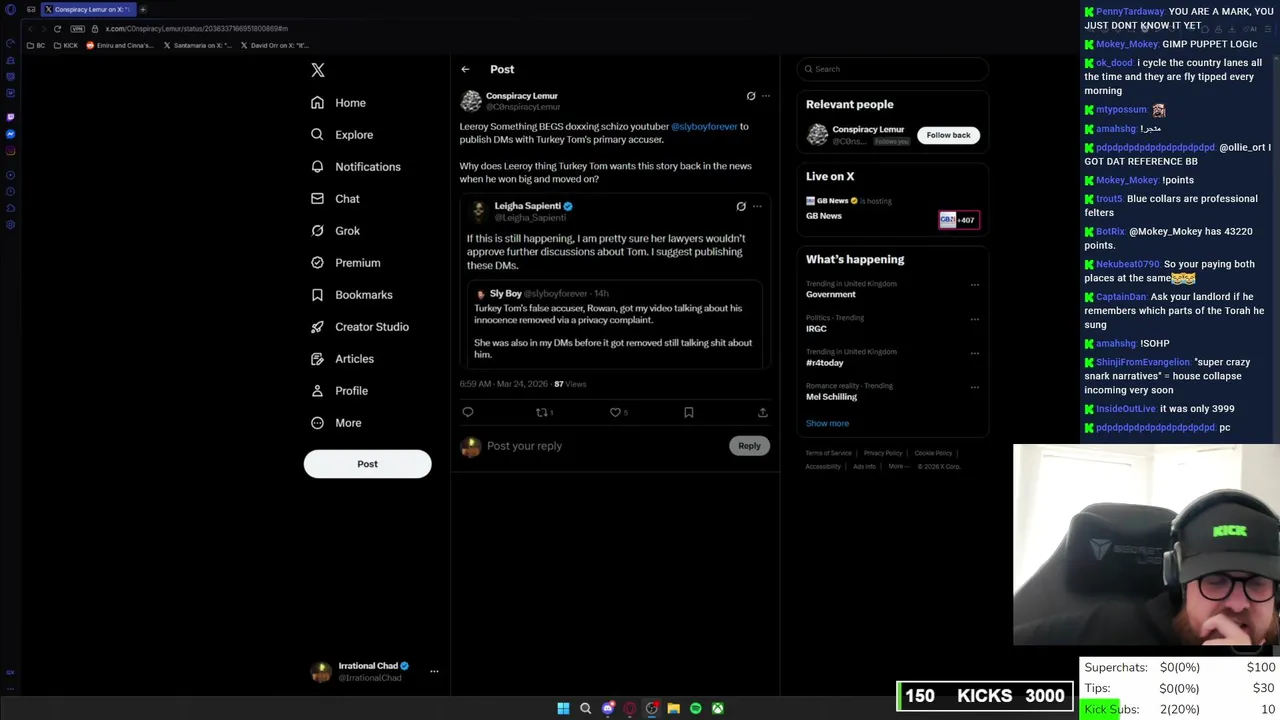Open options for IRGC trend
The width and height of the screenshot is (1280, 720).
pyautogui.click(x=975, y=318)
